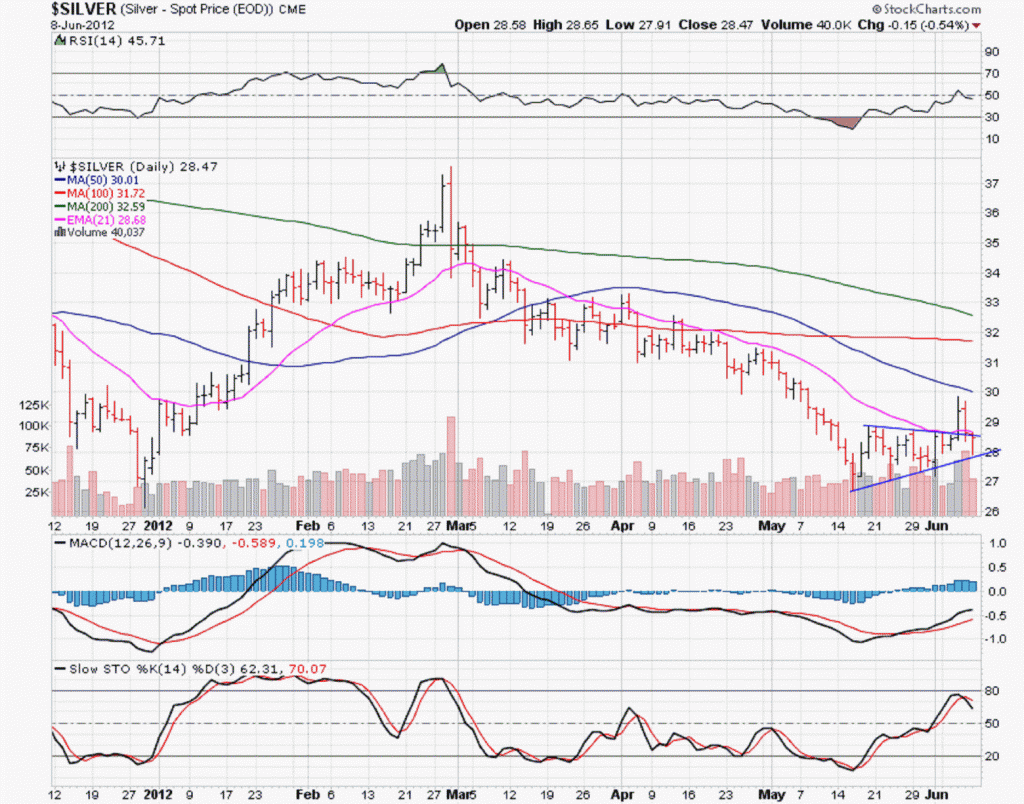
Task: Click the Volume bars legend icon
Action: 59,231
